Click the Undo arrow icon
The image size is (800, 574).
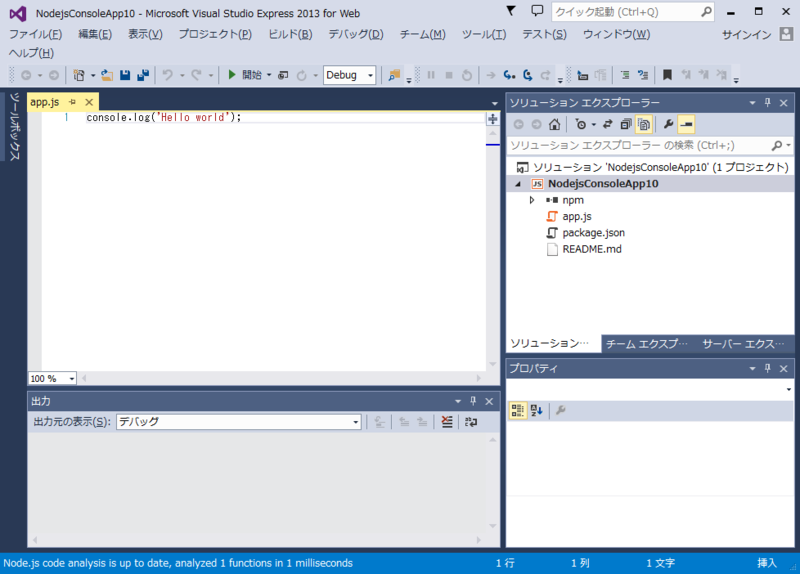point(167,76)
